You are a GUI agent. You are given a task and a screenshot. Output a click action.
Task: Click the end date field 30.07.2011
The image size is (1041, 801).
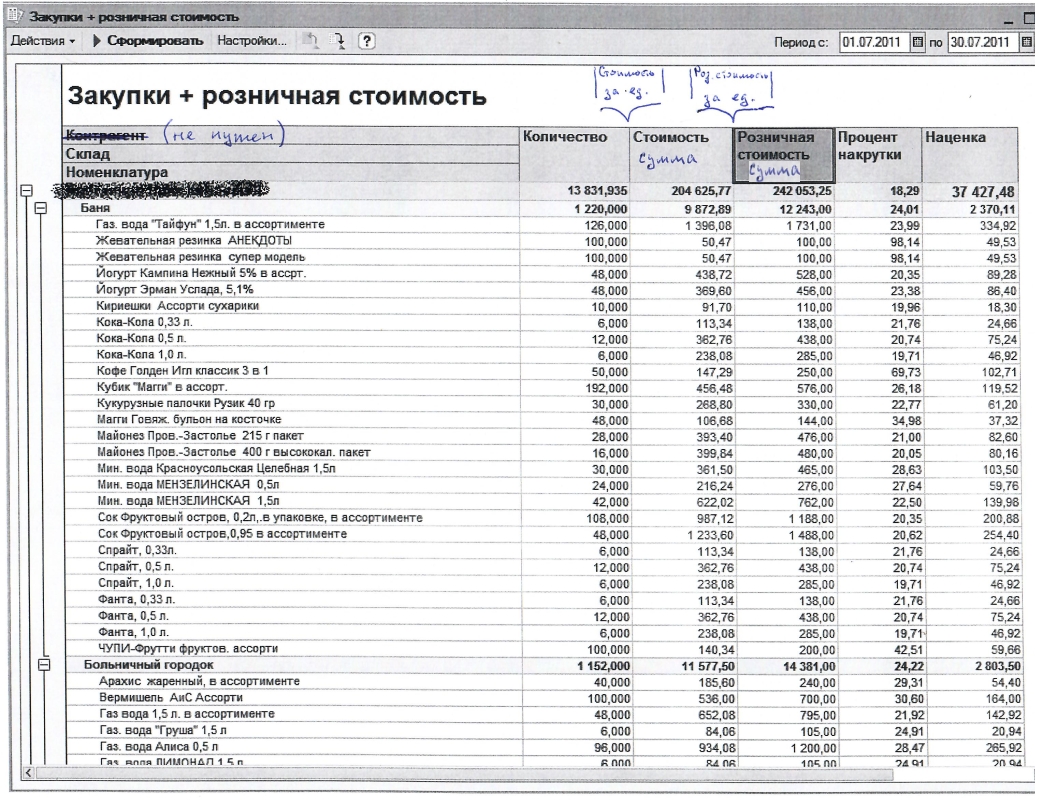tap(982, 43)
